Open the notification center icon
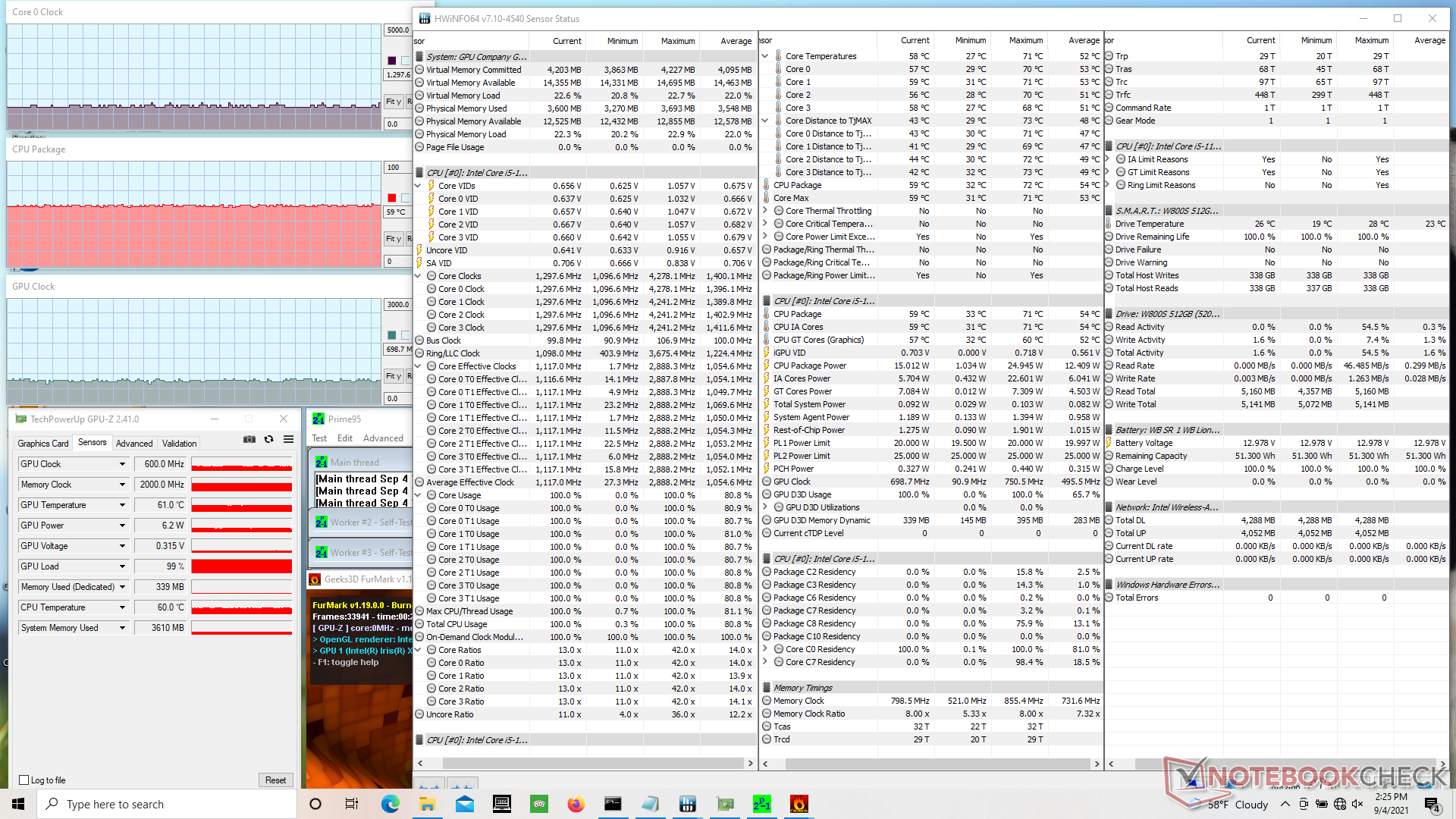Screen dimensions: 1456x819 coord(1432,804)
